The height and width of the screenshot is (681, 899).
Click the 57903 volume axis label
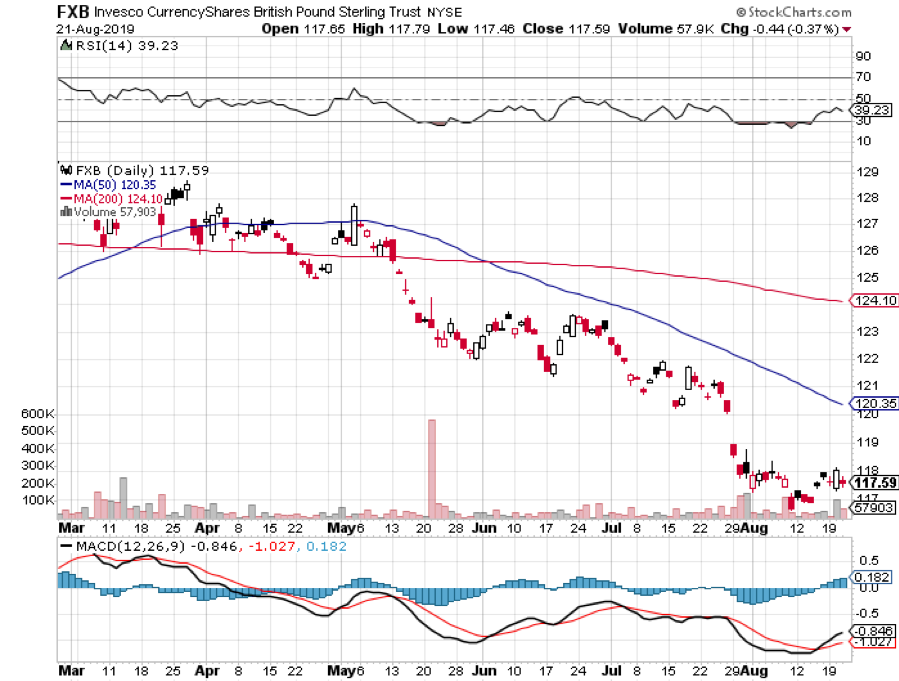click(x=871, y=510)
